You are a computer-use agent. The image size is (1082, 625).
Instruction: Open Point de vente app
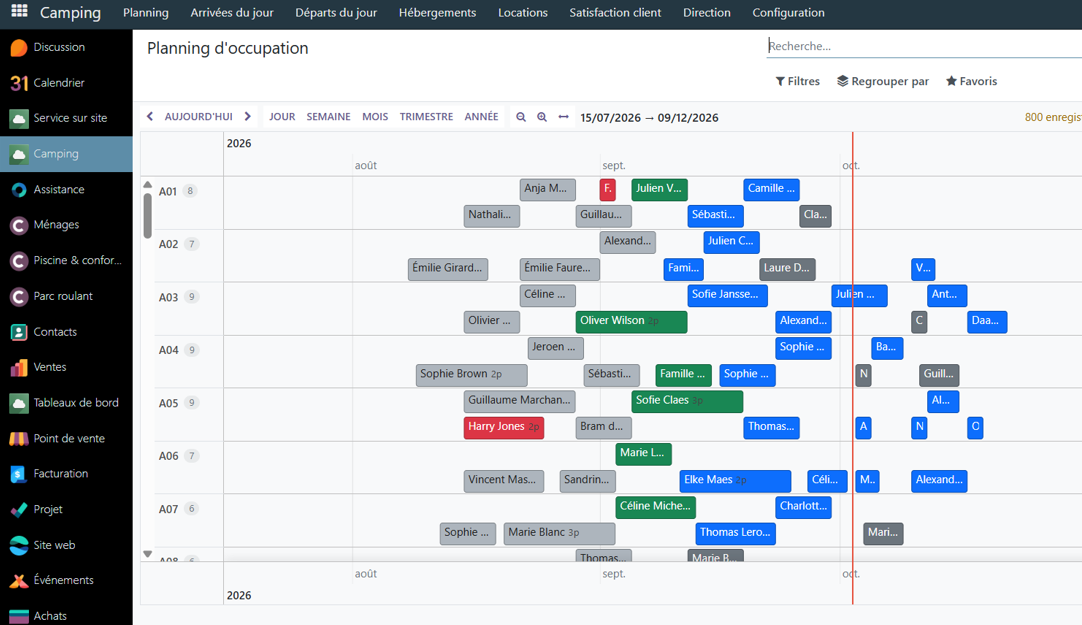pos(66,439)
